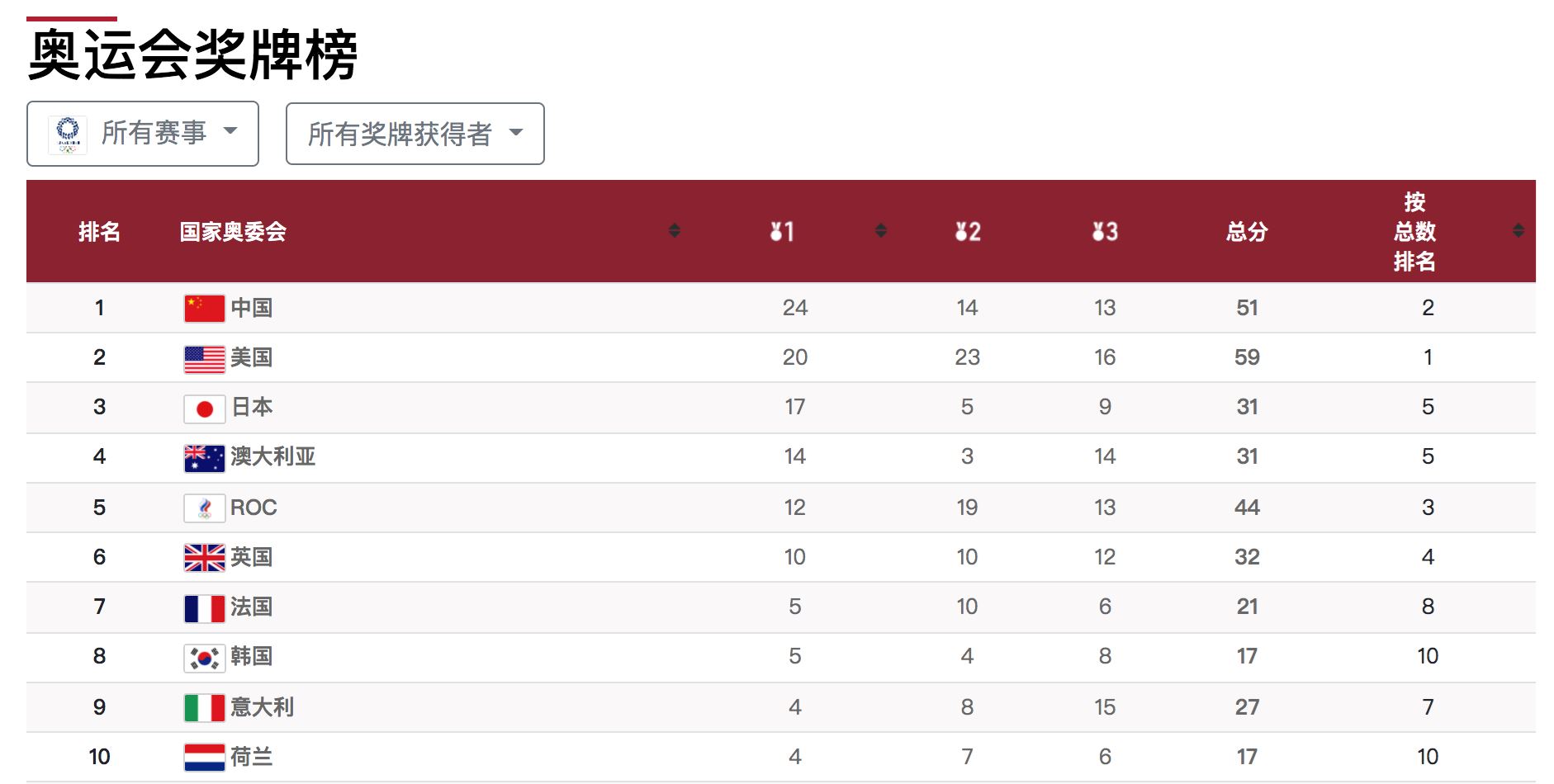
Task: Click the Netherlands flag icon
Action: [x=204, y=758]
